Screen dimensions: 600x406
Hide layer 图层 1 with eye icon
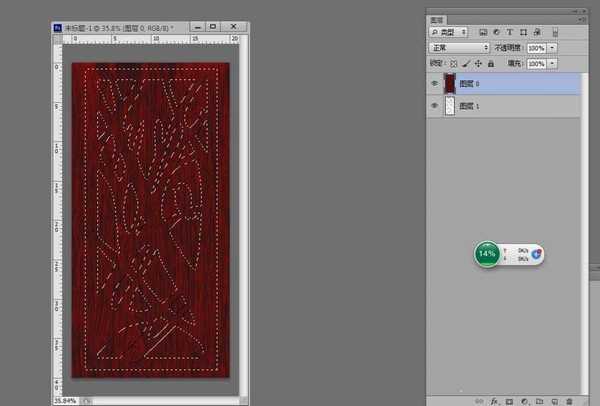pyautogui.click(x=434, y=105)
